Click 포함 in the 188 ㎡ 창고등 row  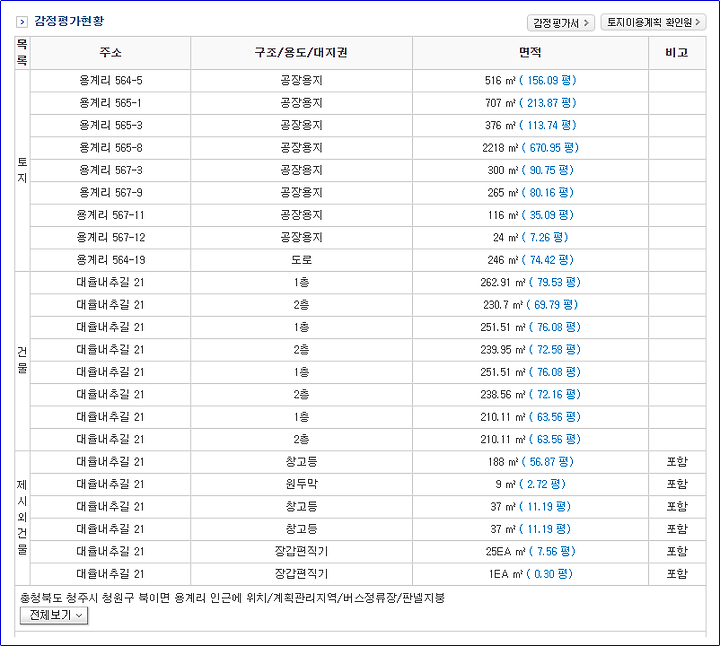pos(677,462)
